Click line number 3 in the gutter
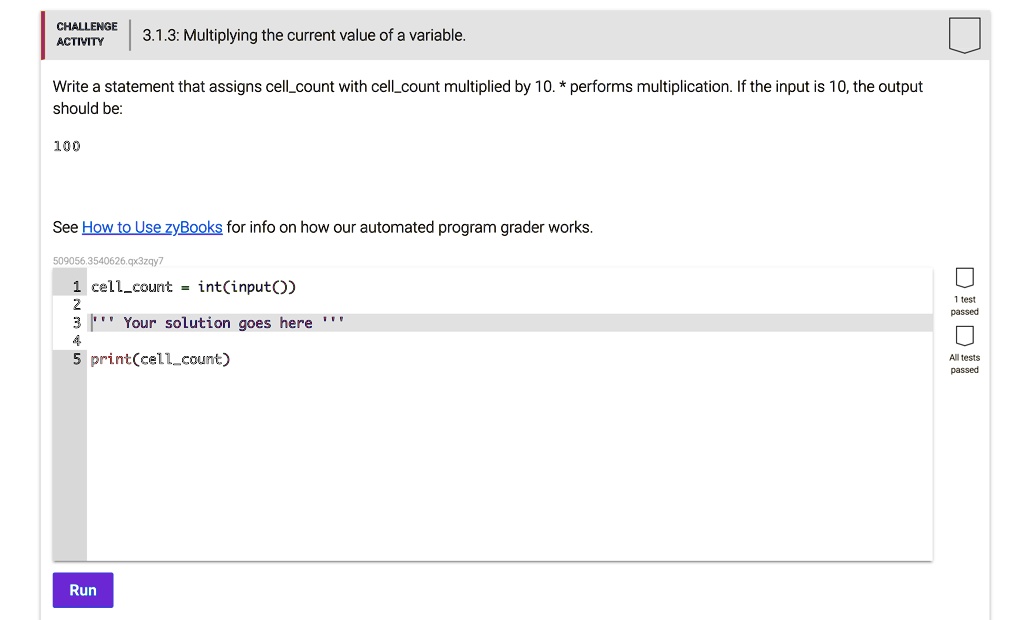Viewport: 1024px width, 620px height. (x=76, y=322)
